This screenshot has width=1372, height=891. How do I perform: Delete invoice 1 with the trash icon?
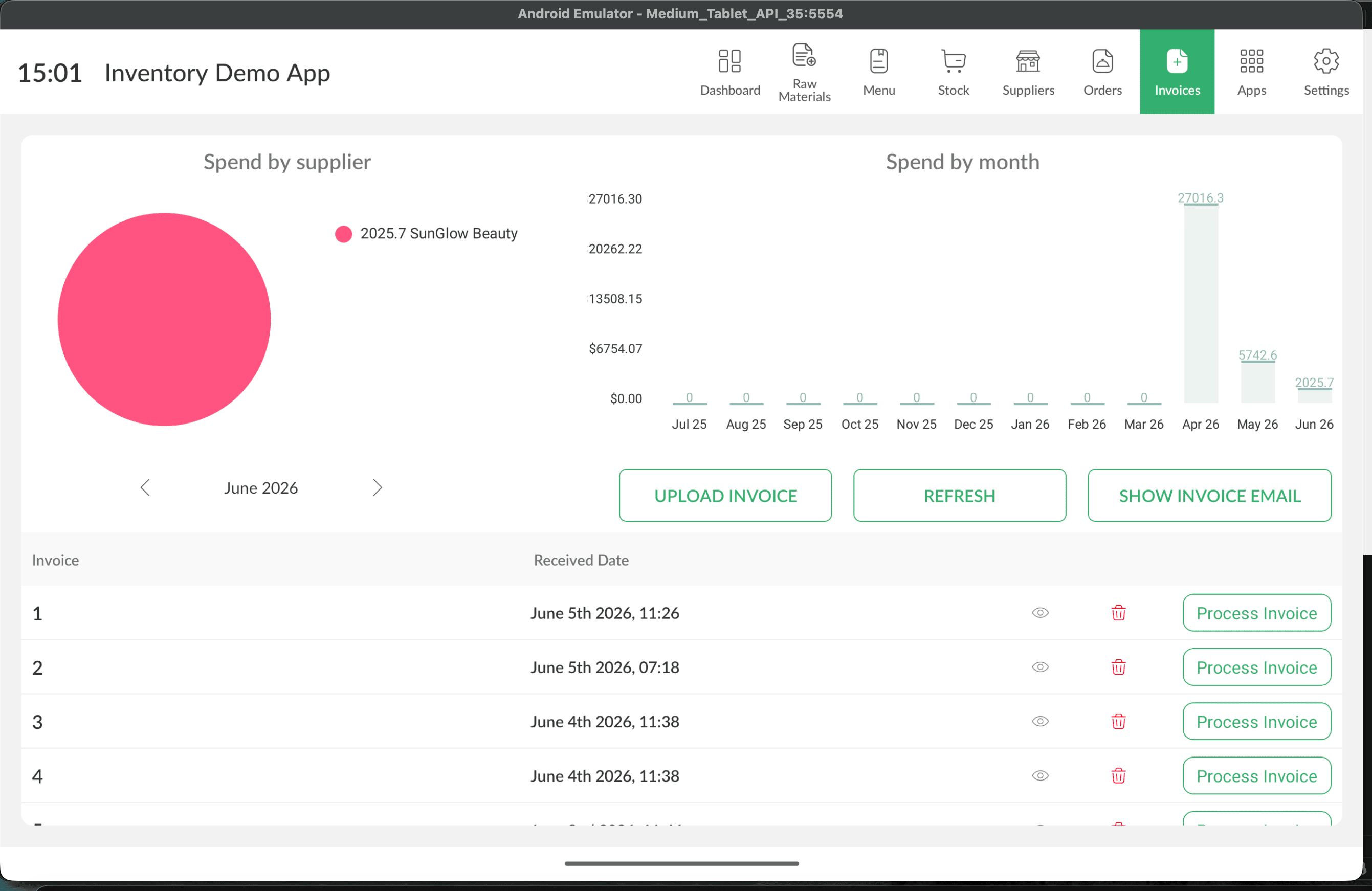point(1118,613)
